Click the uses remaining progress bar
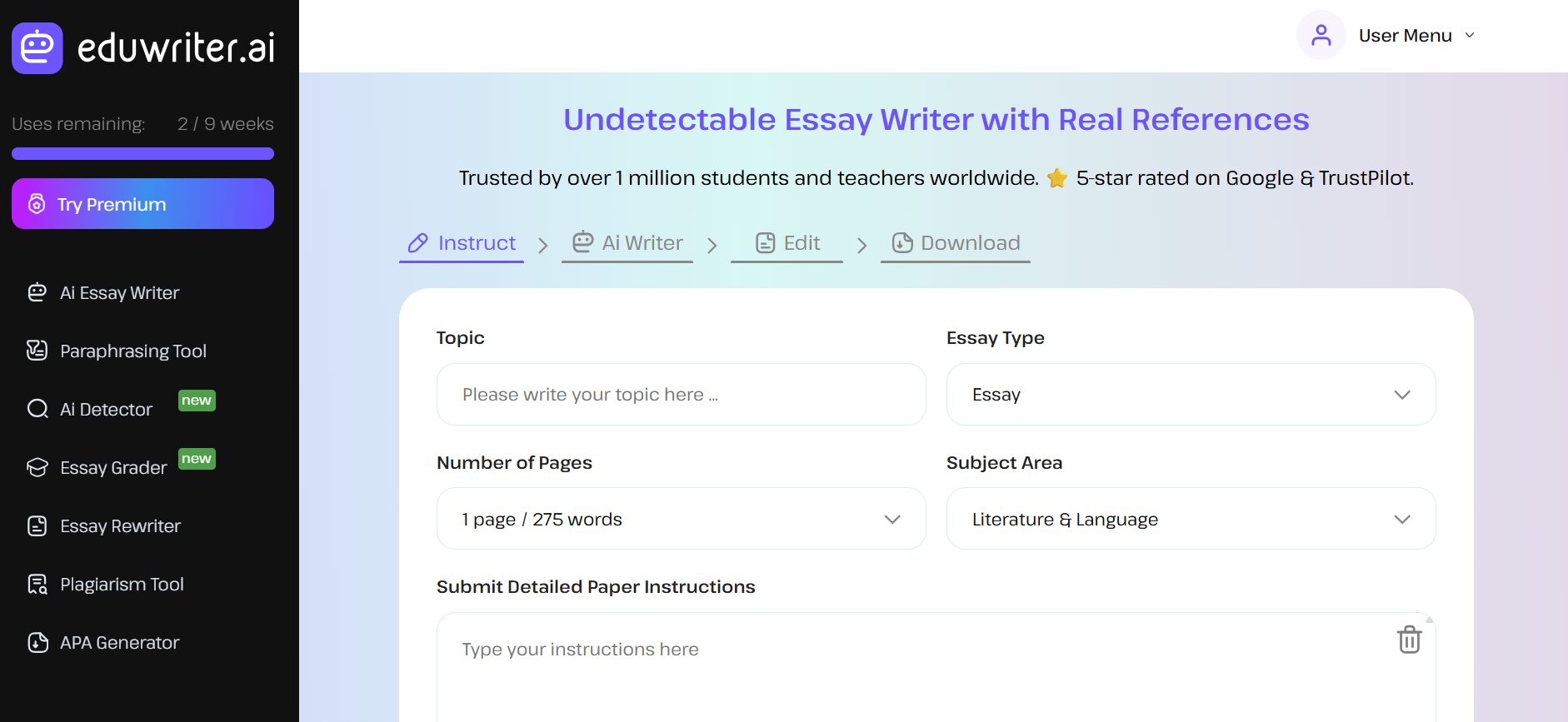 tap(142, 153)
